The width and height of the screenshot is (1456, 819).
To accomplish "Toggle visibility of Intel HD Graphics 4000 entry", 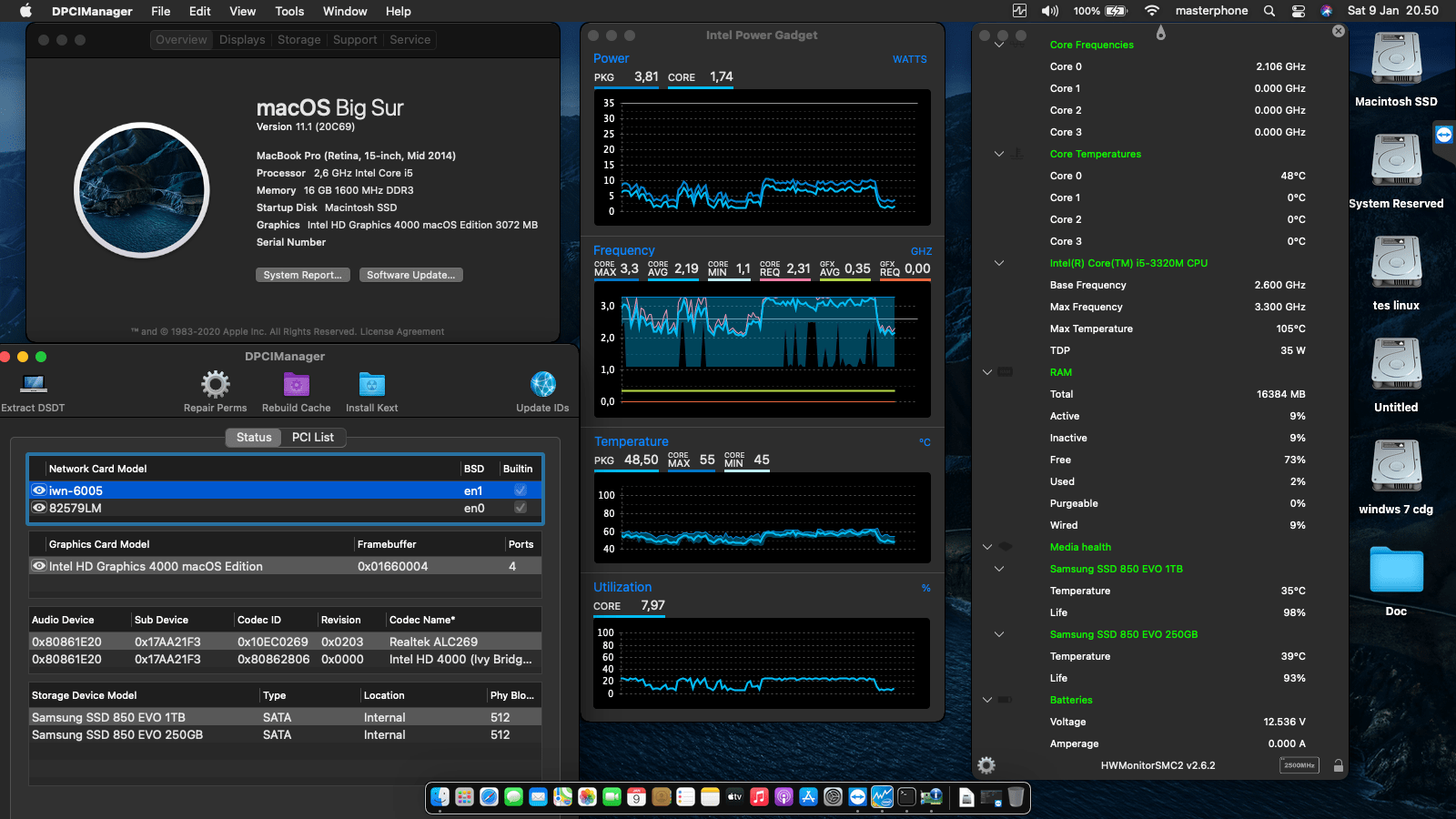I will click(x=38, y=565).
